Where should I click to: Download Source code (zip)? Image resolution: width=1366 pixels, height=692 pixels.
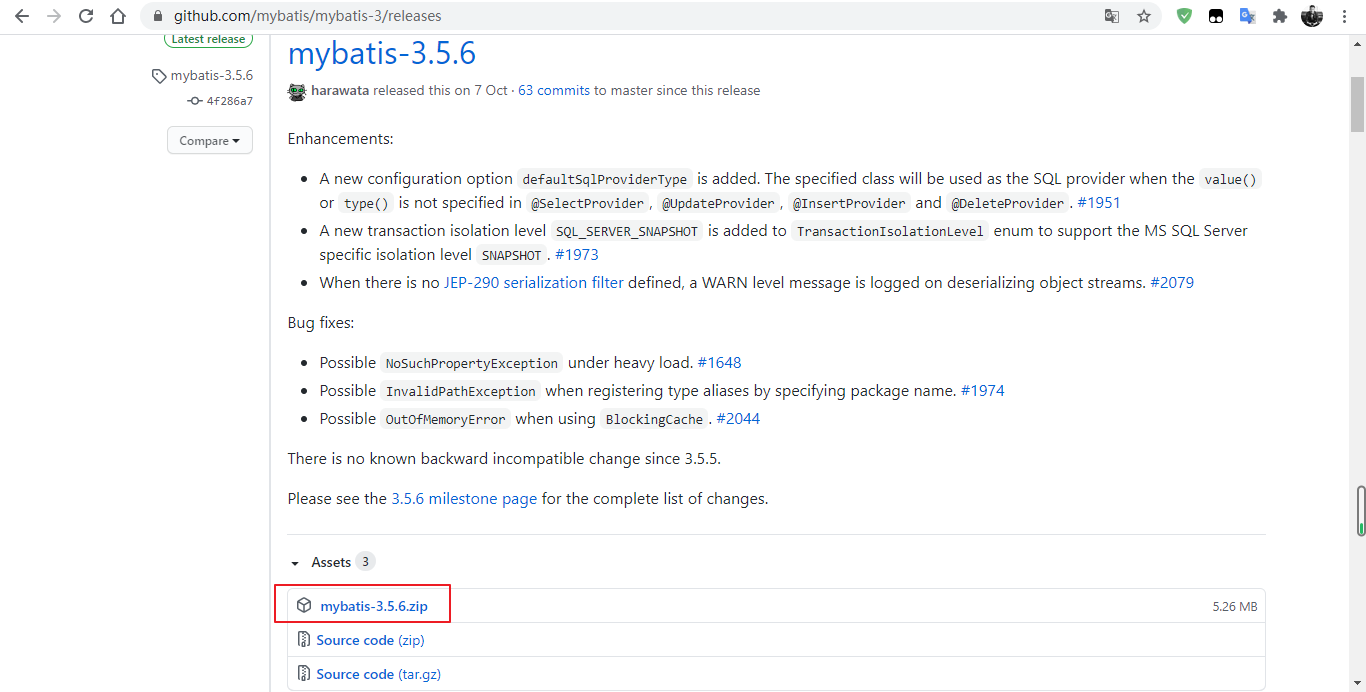[370, 640]
